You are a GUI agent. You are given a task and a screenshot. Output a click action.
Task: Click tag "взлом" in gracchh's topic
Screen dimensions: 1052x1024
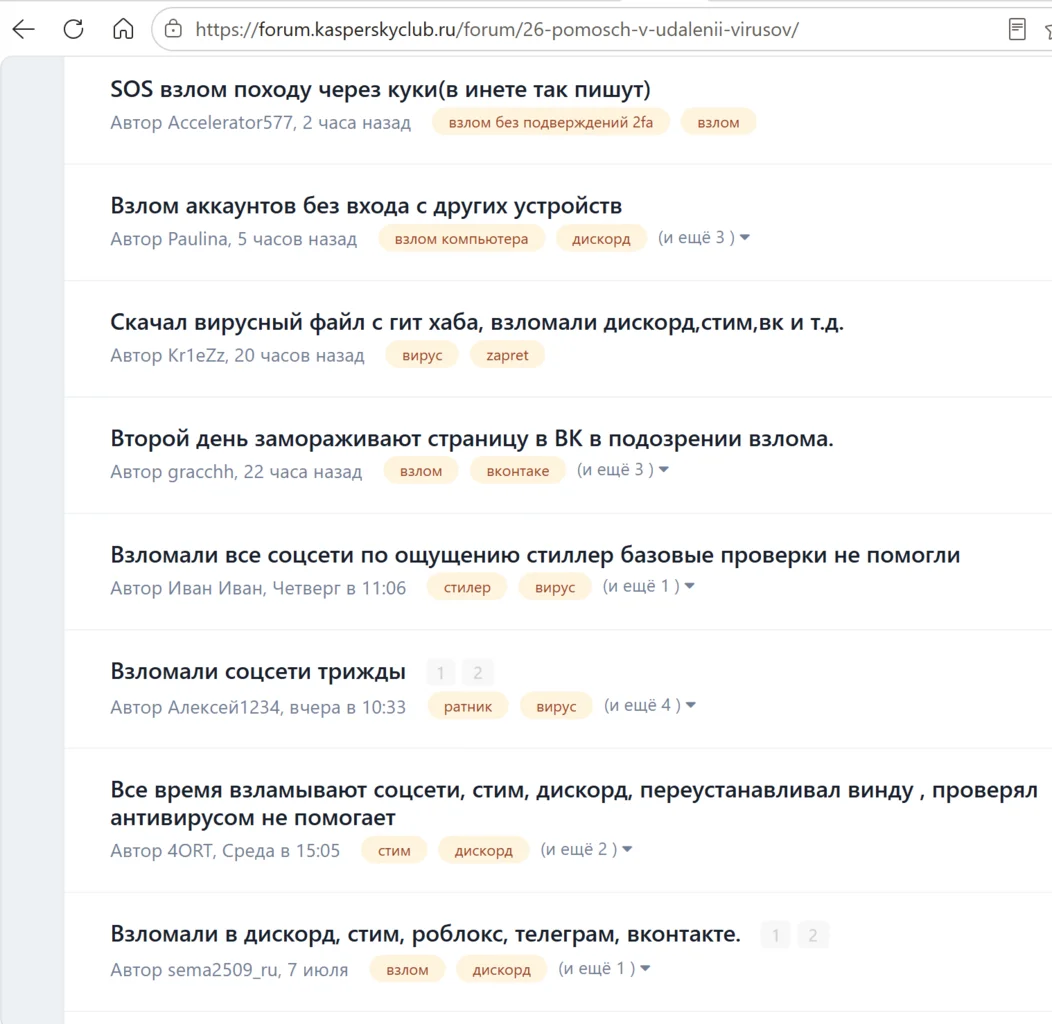tap(421, 471)
